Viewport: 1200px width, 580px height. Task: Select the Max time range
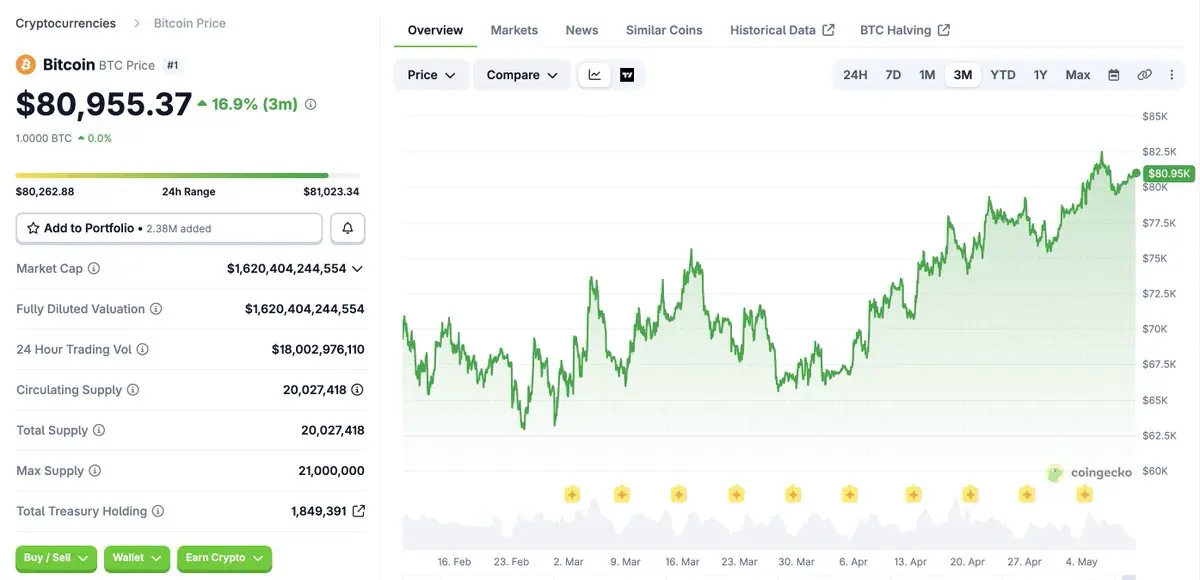point(1078,75)
